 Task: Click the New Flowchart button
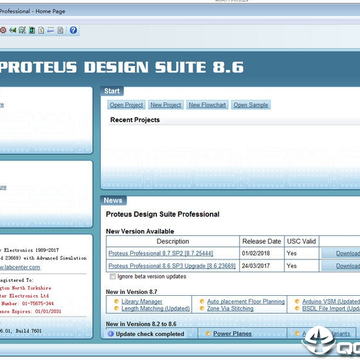[x=207, y=105]
